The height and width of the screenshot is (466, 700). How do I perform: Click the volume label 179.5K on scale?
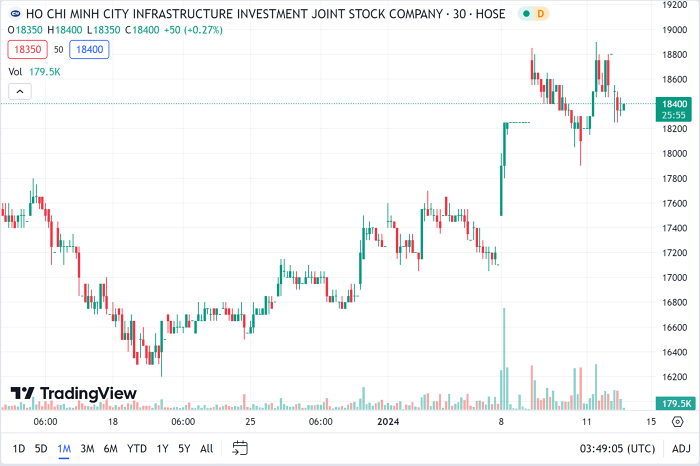676,404
